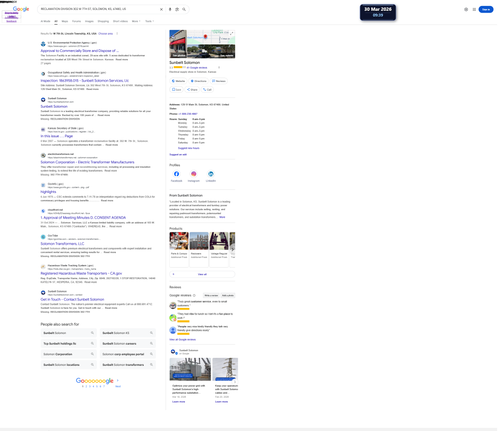Open View all Google reviews link
Viewport: 500px width, 431px height.
pyautogui.click(x=182, y=340)
